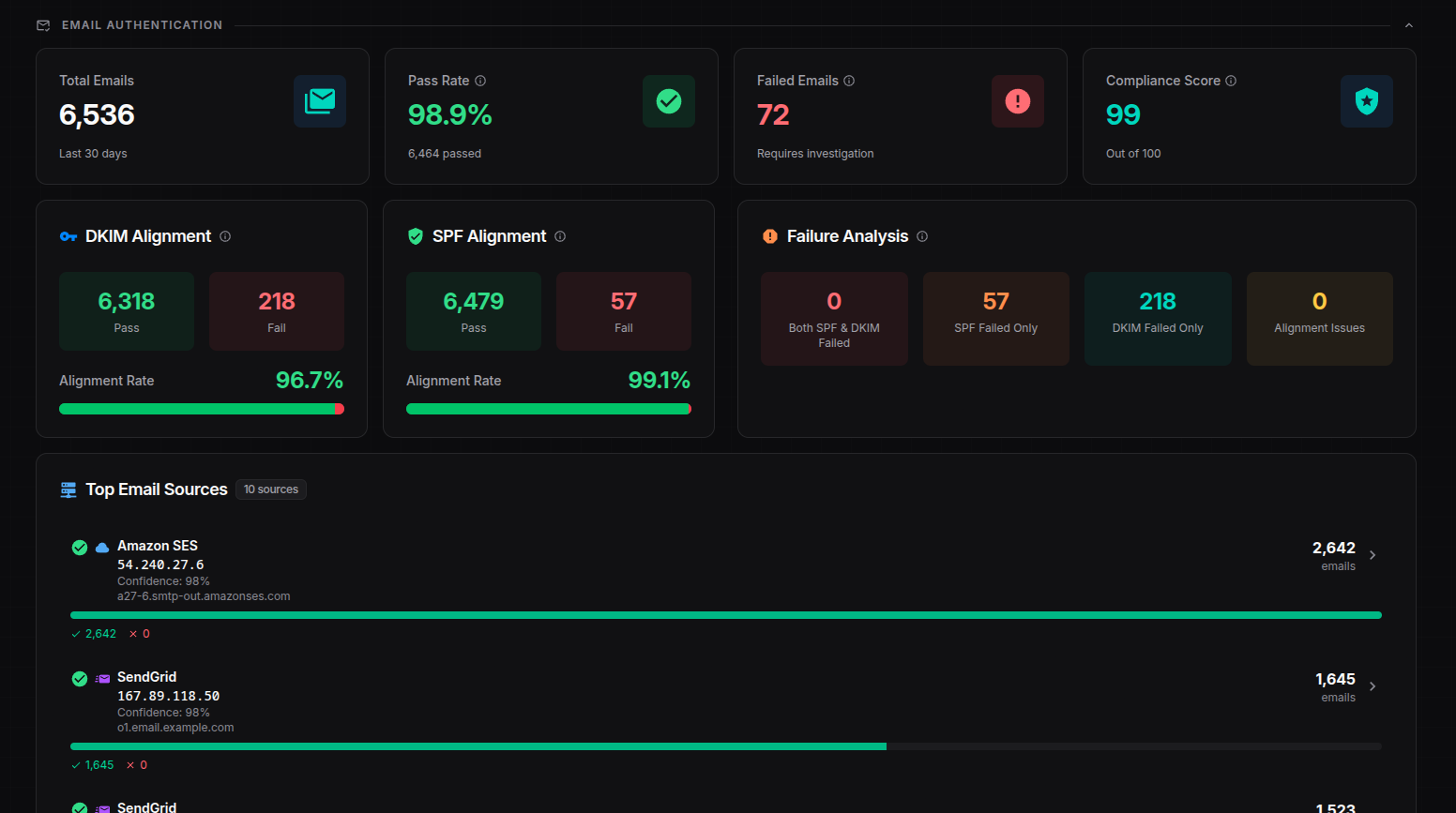Image resolution: width=1456 pixels, height=813 pixels.
Task: Click the 6,464 passed text
Action: 445,154
